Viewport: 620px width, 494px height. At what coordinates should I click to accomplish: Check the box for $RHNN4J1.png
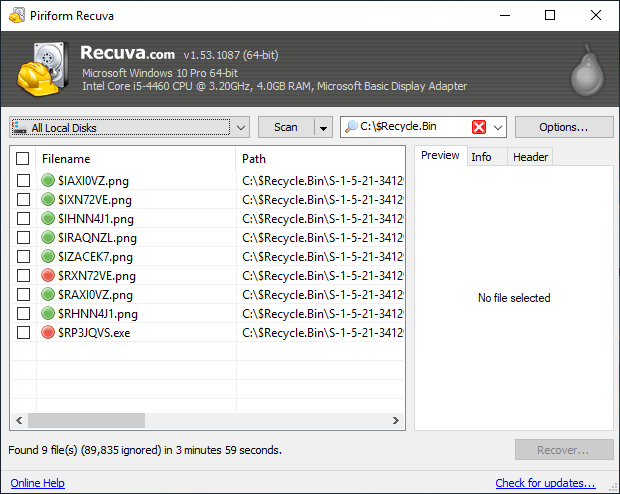[23, 313]
